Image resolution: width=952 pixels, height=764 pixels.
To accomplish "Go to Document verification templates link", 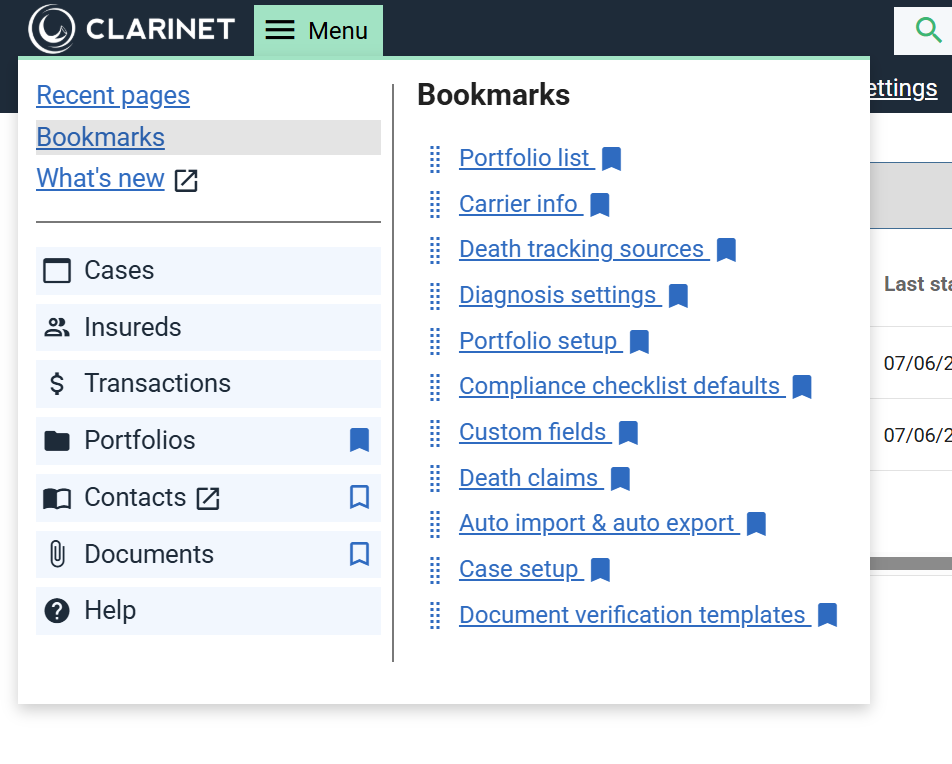I will coord(632,614).
